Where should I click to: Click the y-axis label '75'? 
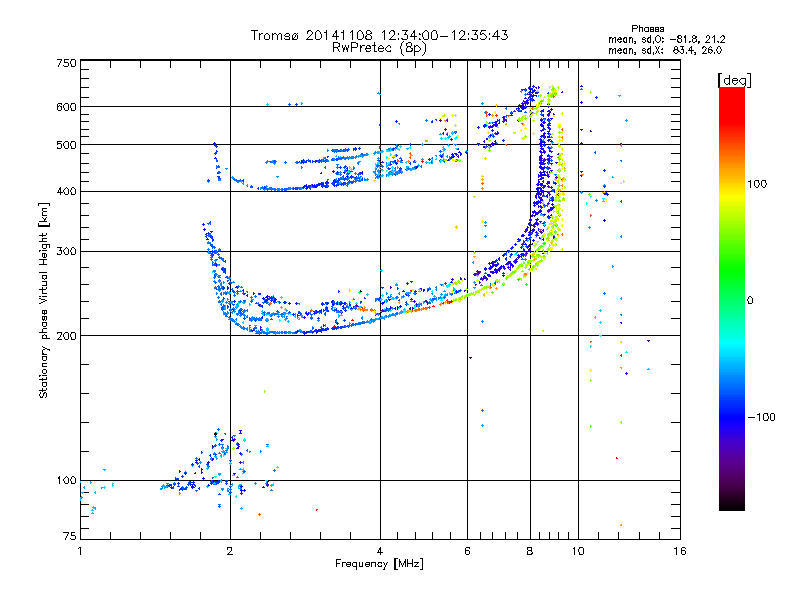pos(70,536)
